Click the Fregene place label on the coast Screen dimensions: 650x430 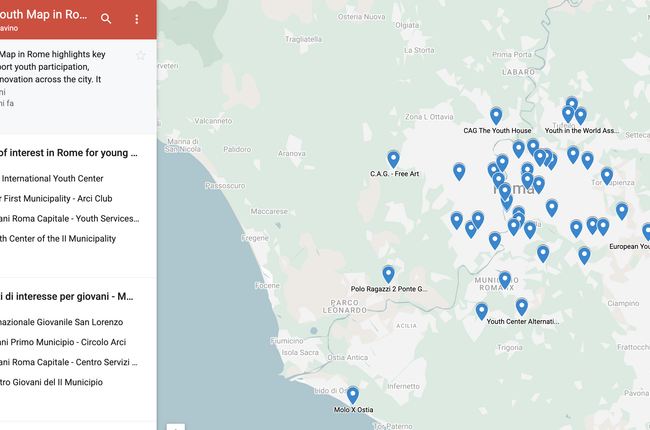click(255, 238)
